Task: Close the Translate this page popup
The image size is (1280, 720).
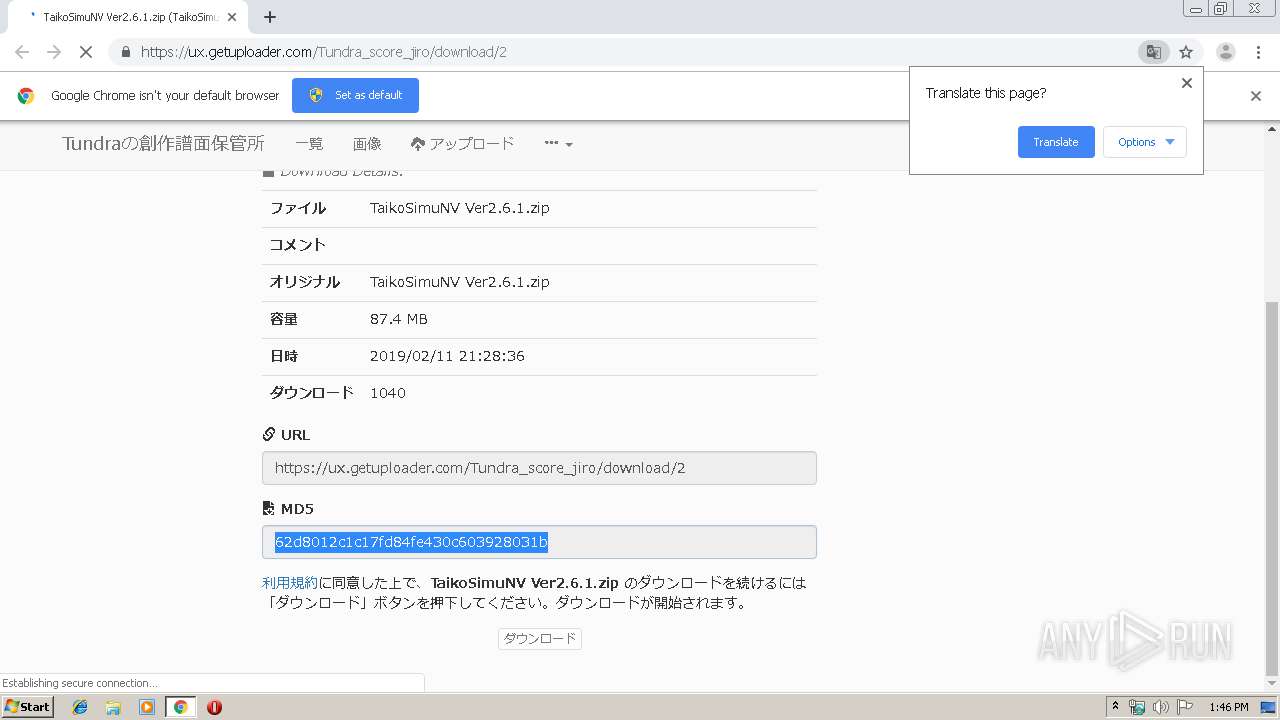Action: coord(1187,83)
